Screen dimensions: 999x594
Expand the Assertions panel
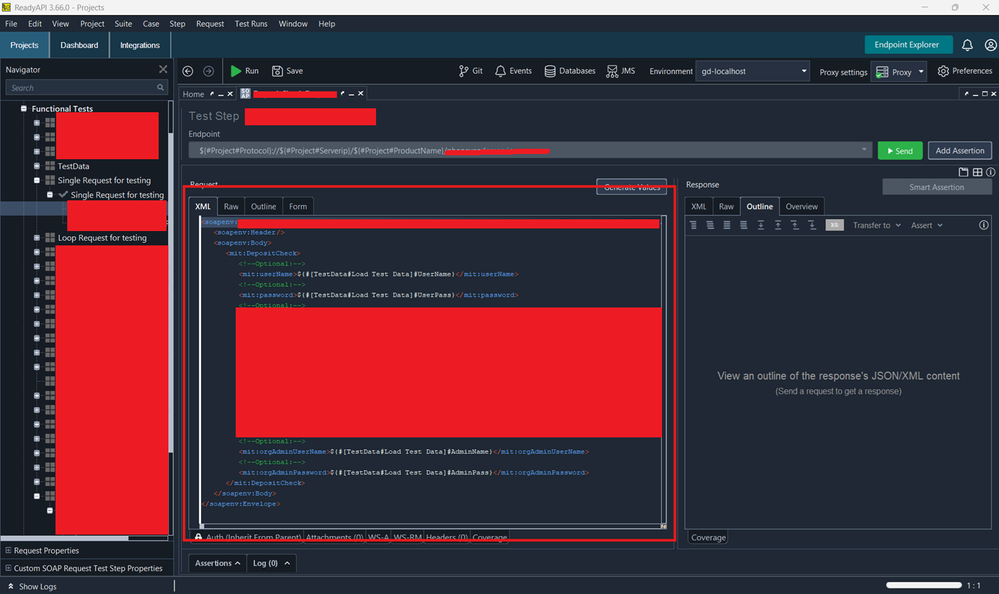coord(218,563)
